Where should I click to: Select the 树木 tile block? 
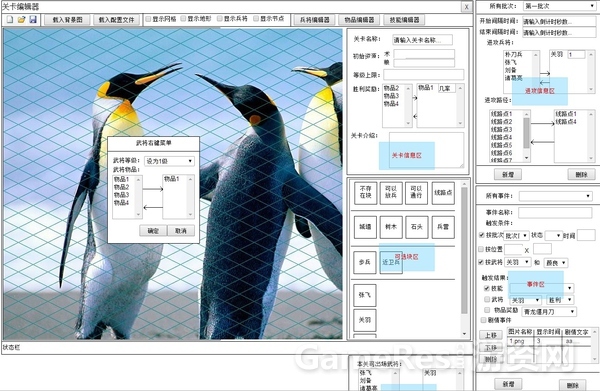coord(391,227)
